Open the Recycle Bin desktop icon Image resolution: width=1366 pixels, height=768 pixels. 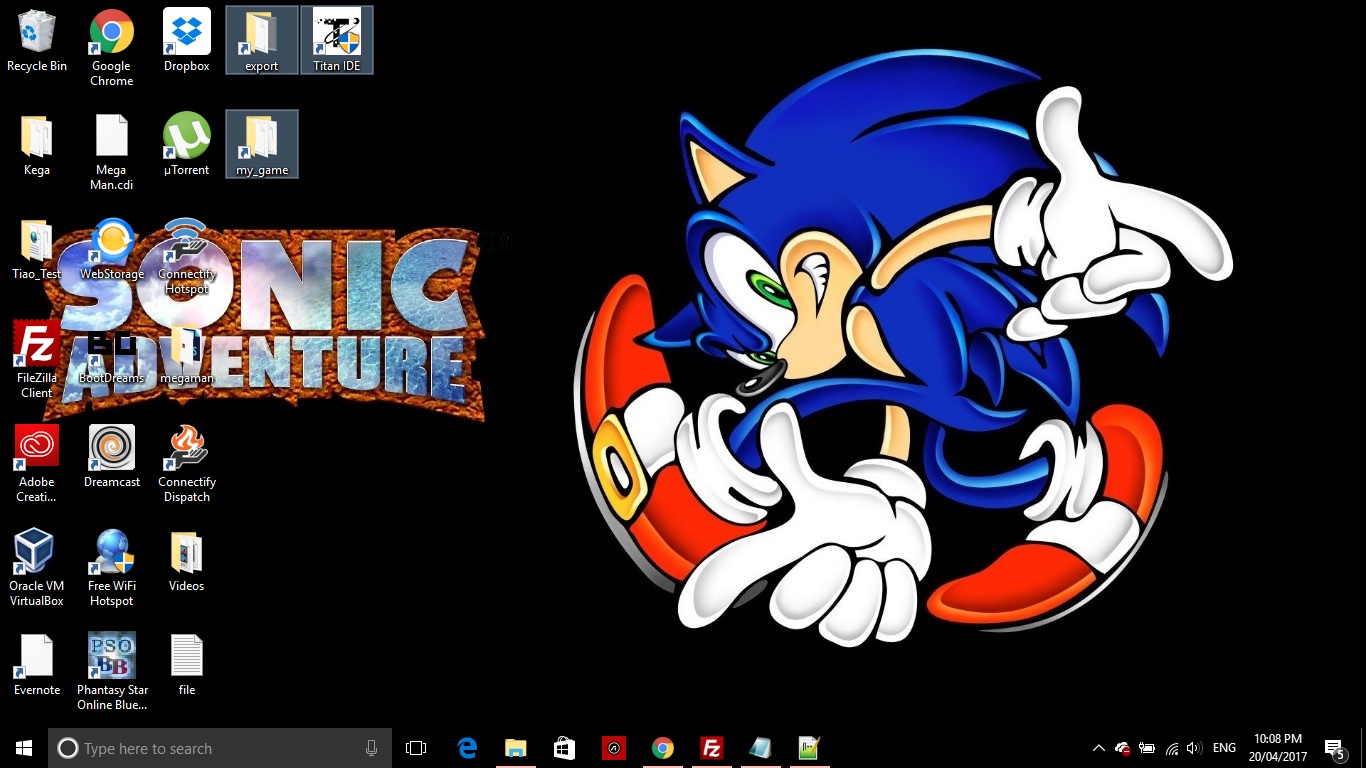pyautogui.click(x=37, y=40)
